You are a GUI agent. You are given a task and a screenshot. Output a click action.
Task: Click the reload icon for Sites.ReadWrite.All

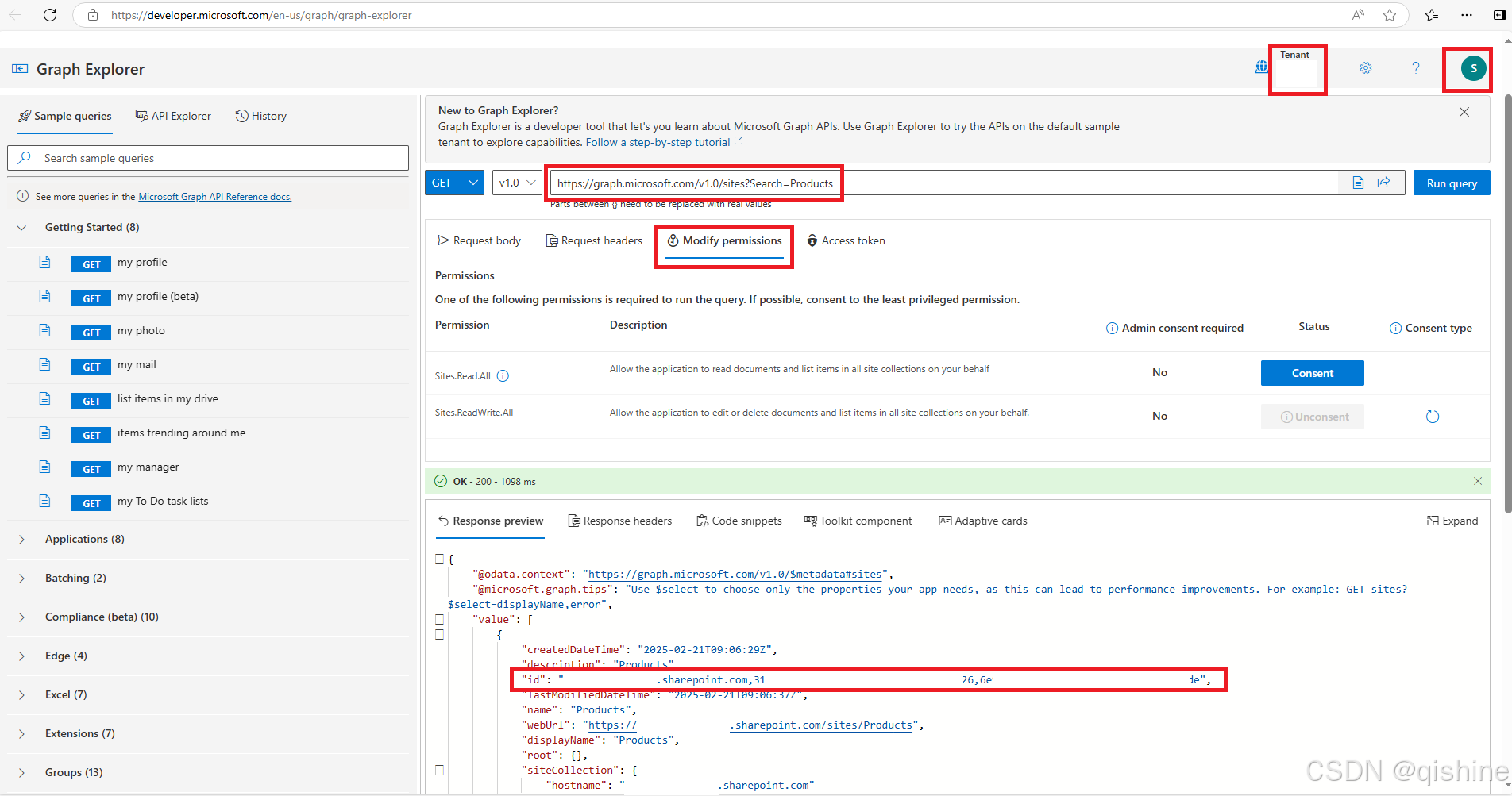point(1433,417)
